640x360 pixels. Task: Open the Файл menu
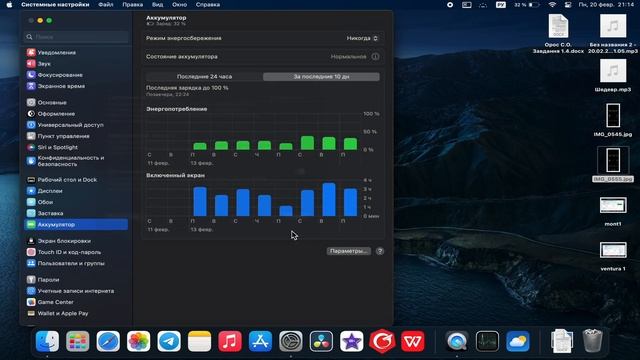pos(106,5)
